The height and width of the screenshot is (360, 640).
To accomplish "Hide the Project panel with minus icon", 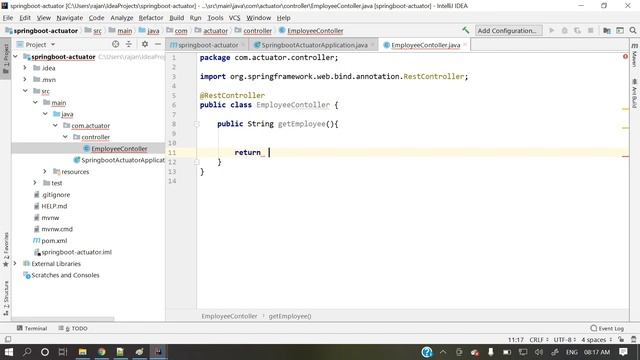I will click(x=158, y=44).
